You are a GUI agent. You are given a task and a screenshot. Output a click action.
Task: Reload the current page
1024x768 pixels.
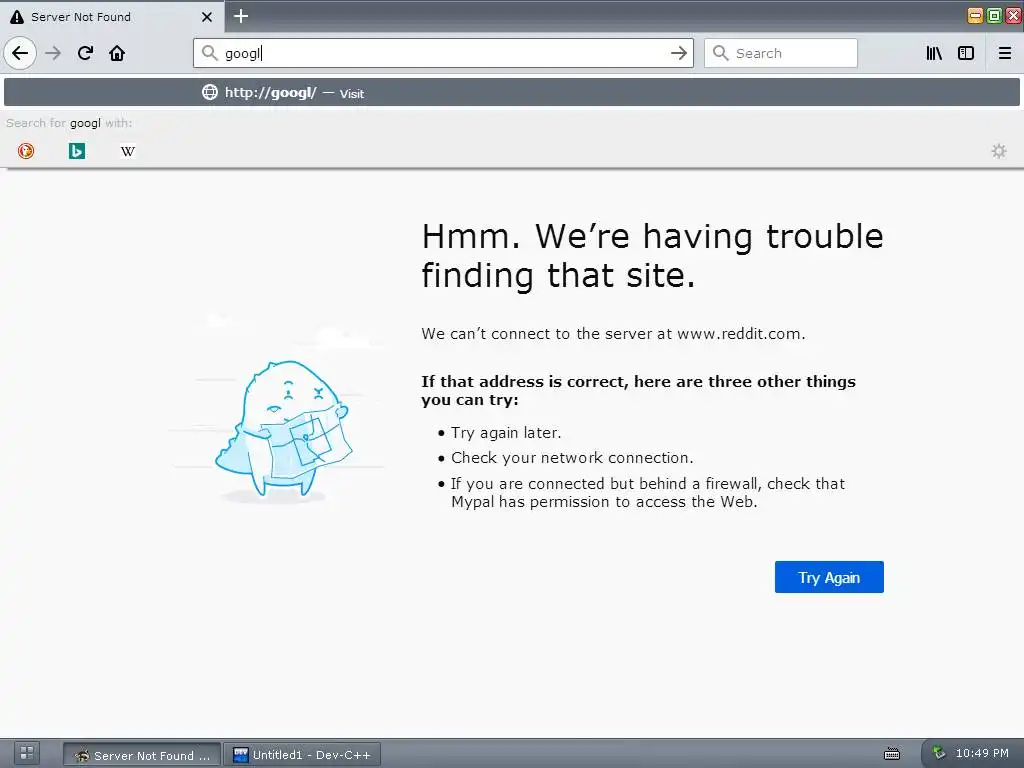click(x=86, y=53)
